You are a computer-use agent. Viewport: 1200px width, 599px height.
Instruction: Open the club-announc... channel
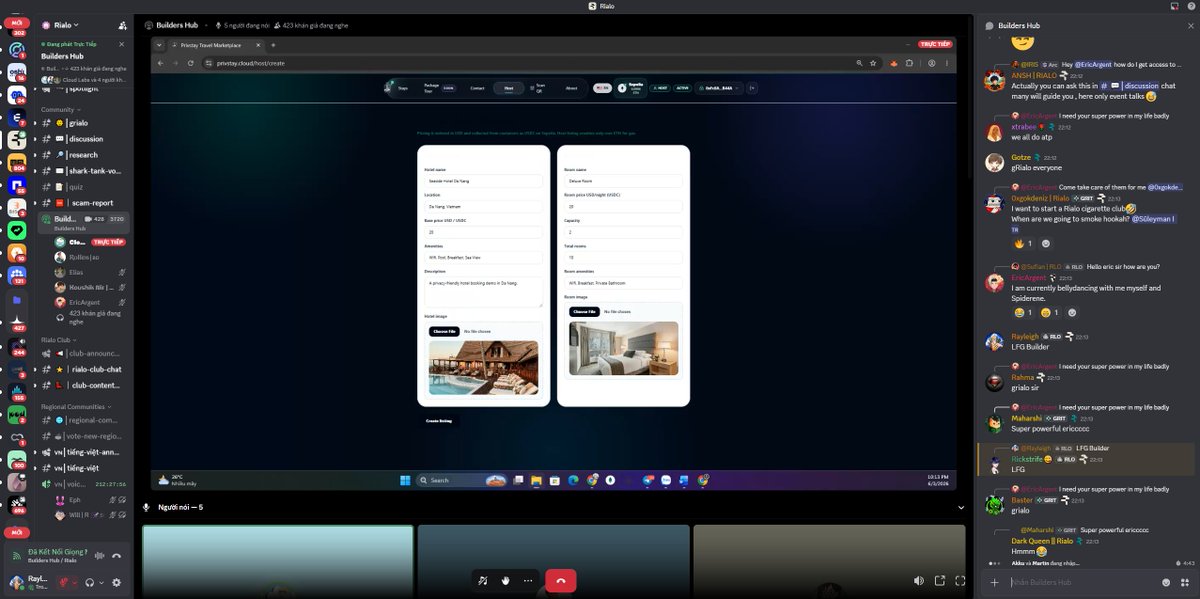[x=85, y=353]
